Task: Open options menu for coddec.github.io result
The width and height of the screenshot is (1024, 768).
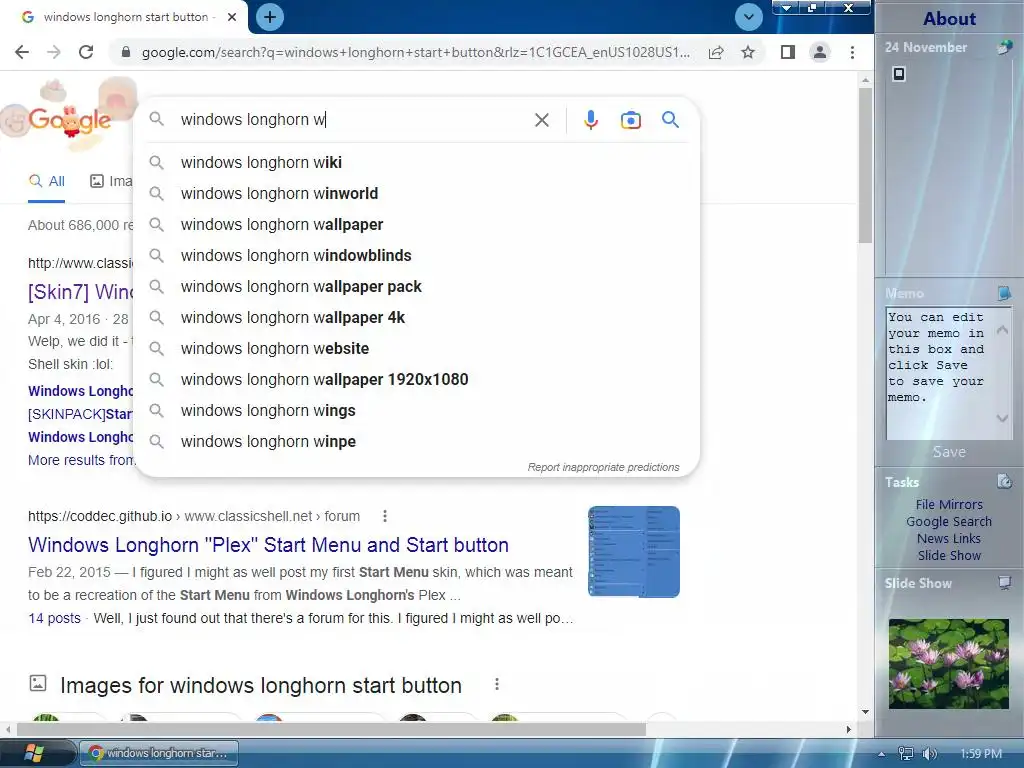Action: click(385, 516)
